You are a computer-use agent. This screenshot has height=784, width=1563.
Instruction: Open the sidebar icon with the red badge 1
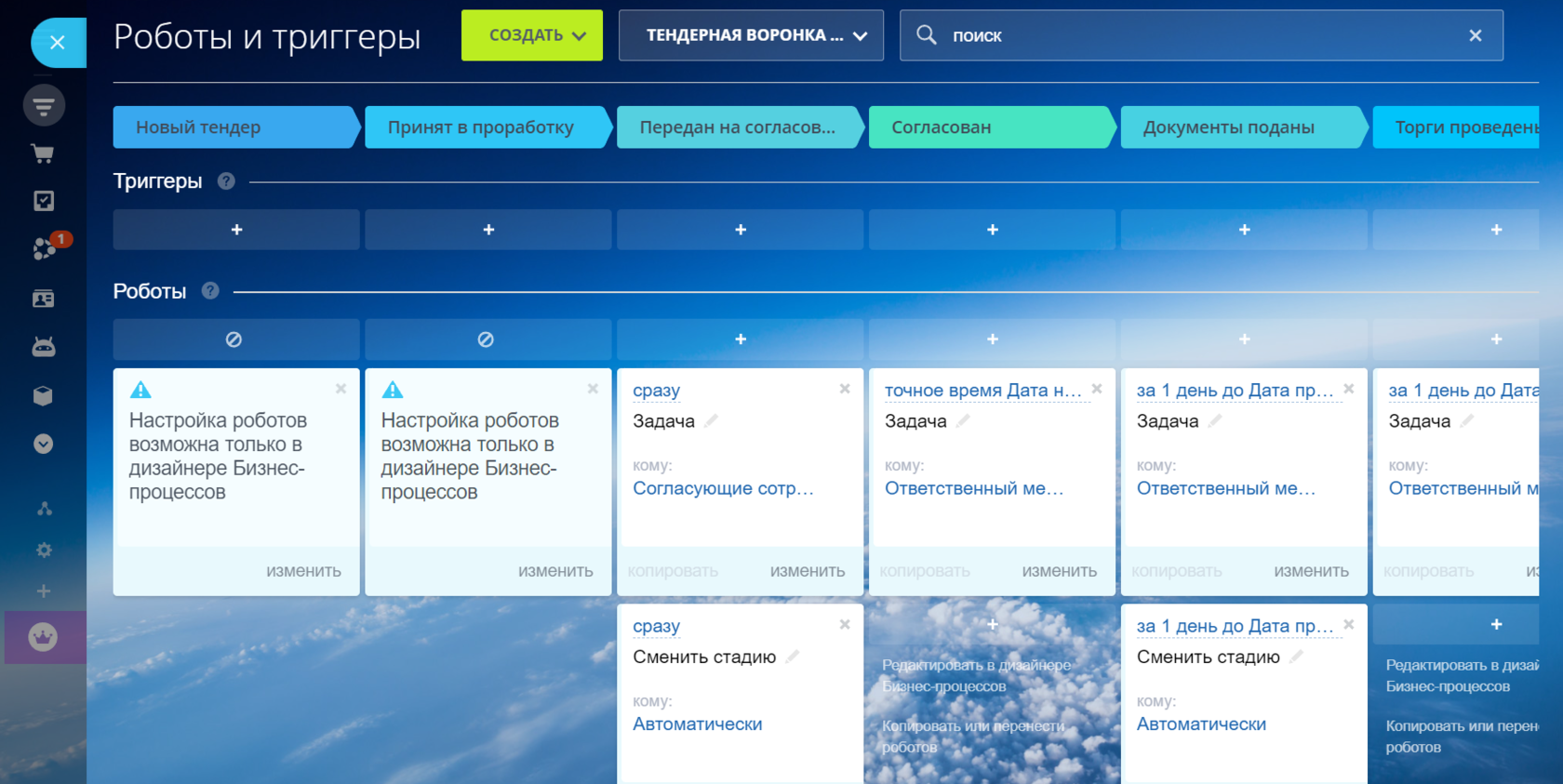[x=45, y=248]
